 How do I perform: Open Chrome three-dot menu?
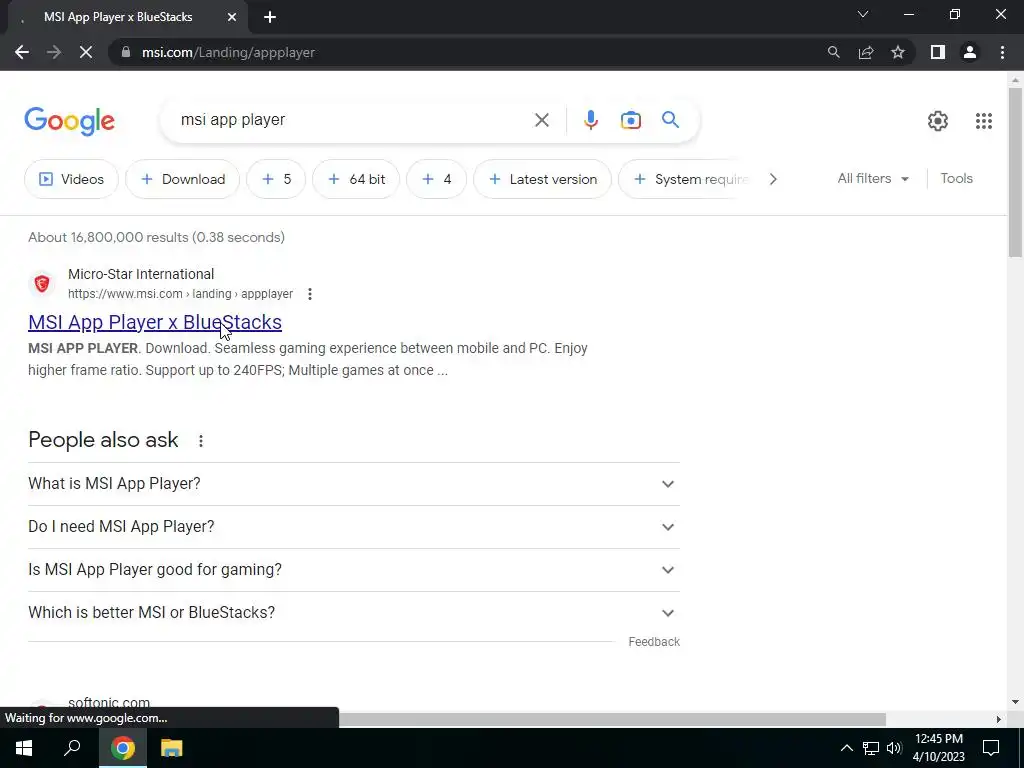point(1002,52)
